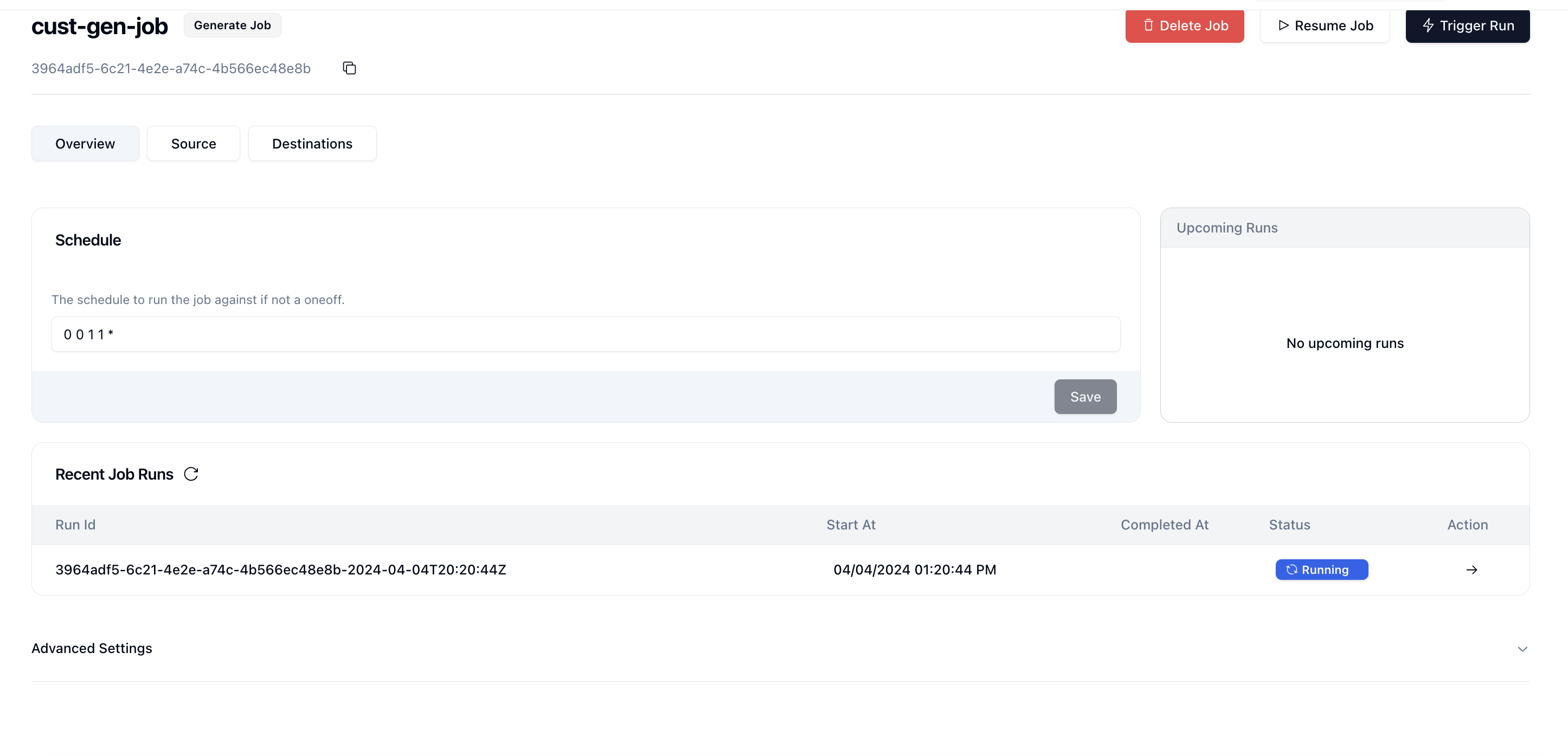1568x756 pixels.
Task: Click the job UUID text under the title
Action: pyautogui.click(x=171, y=68)
